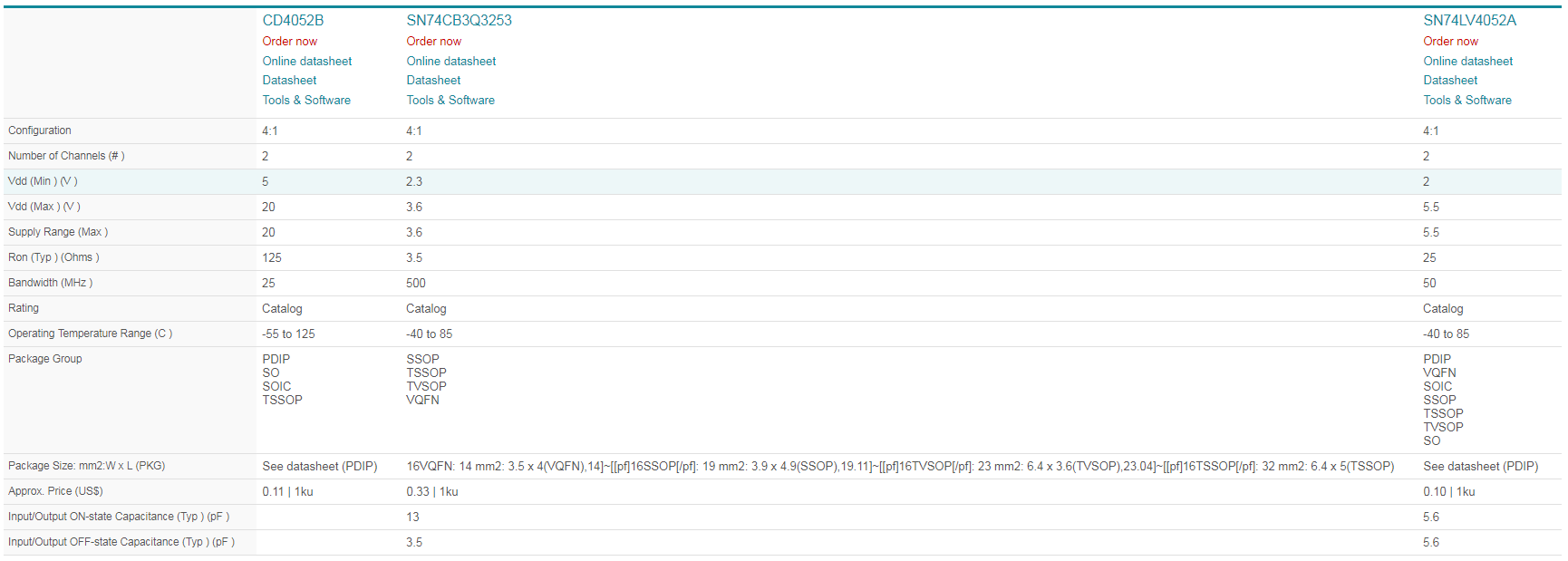The width and height of the screenshot is (1568, 561).
Task: Open Datasheet link under SN74LV4052A
Action: click(1450, 80)
